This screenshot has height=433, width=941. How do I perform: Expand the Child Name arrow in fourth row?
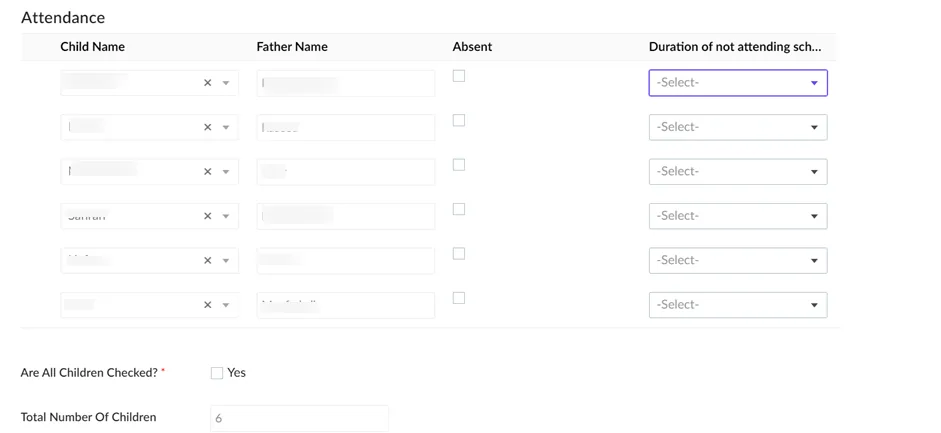[226, 216]
